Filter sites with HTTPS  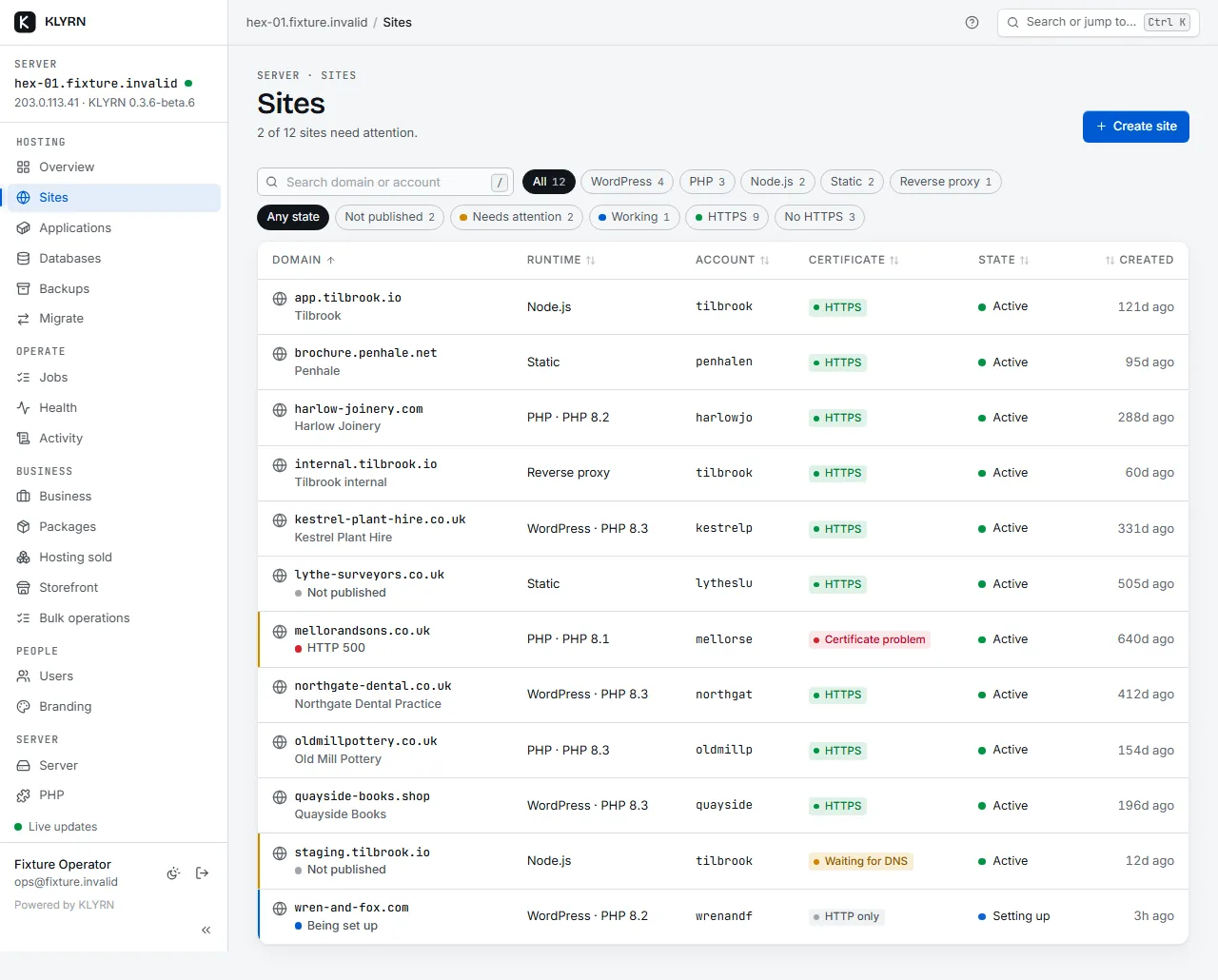[x=727, y=217]
